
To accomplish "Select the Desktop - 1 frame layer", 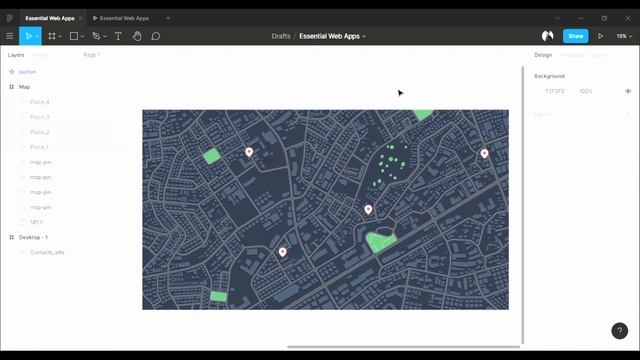I will click(x=33, y=237).
